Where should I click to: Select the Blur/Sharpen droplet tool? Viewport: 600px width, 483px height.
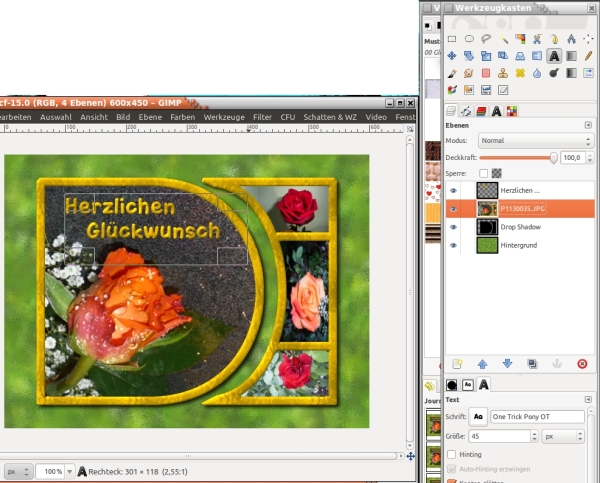[x=537, y=73]
